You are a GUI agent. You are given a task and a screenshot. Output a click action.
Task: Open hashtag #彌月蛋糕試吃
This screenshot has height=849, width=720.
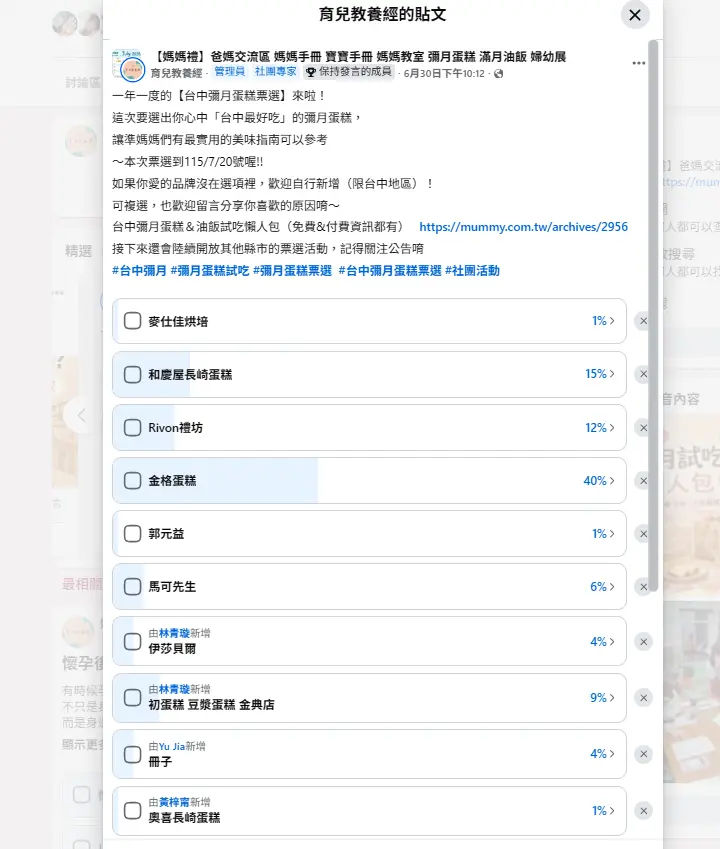[210, 271]
